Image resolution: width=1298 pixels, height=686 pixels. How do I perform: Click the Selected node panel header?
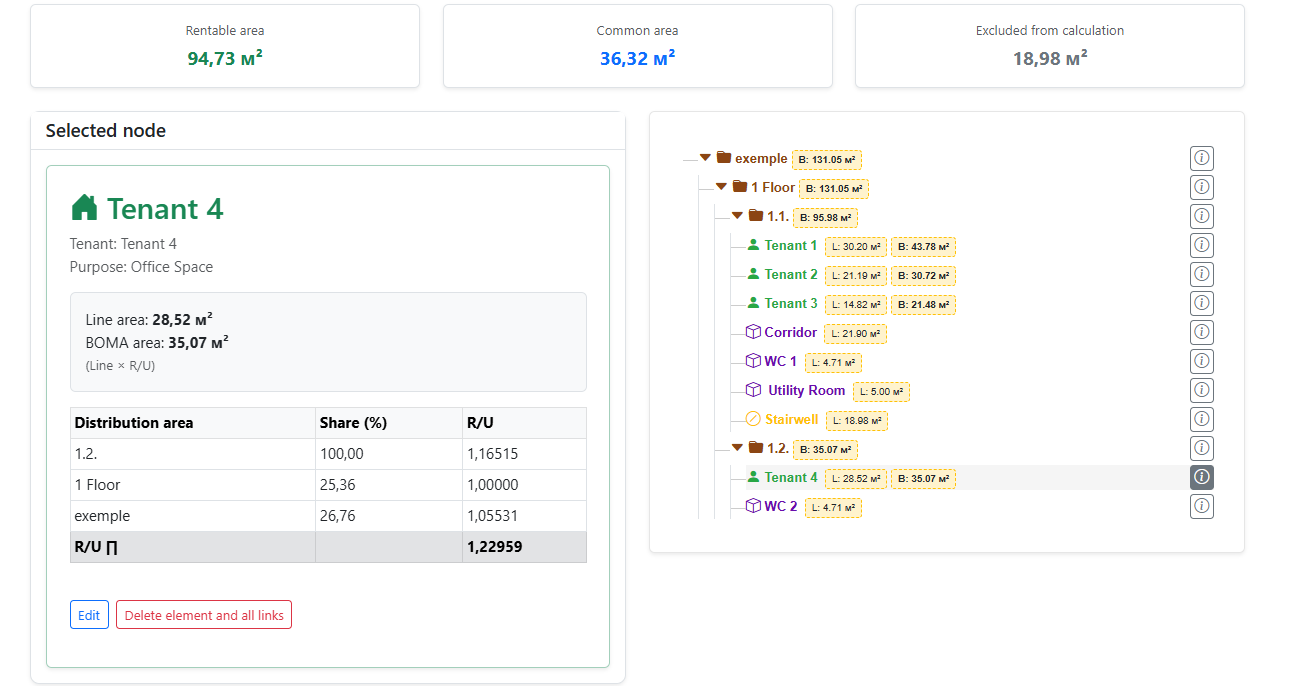click(x=328, y=131)
